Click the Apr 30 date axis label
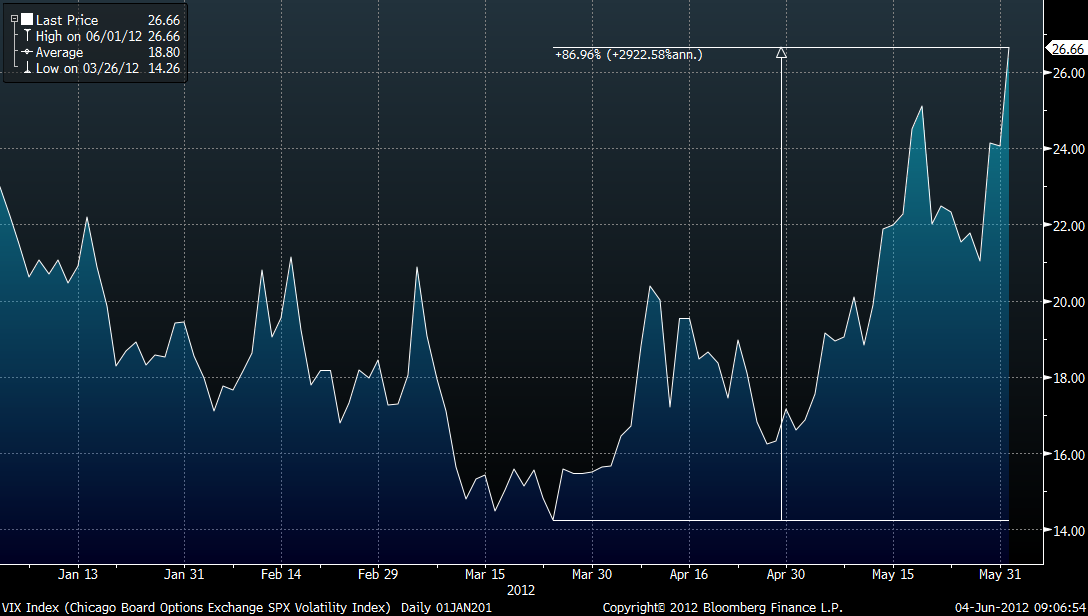1088x616 pixels. [x=785, y=575]
